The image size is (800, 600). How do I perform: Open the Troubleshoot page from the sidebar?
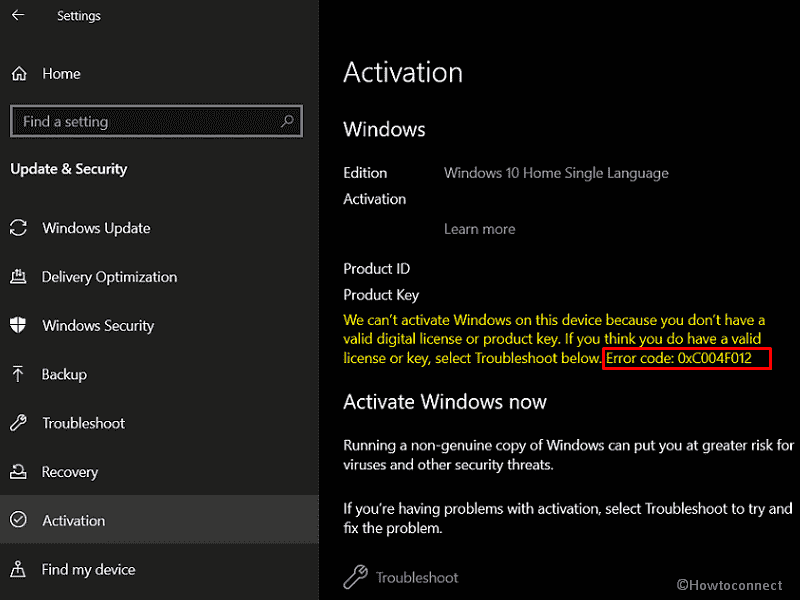pyautogui.click(x=83, y=423)
